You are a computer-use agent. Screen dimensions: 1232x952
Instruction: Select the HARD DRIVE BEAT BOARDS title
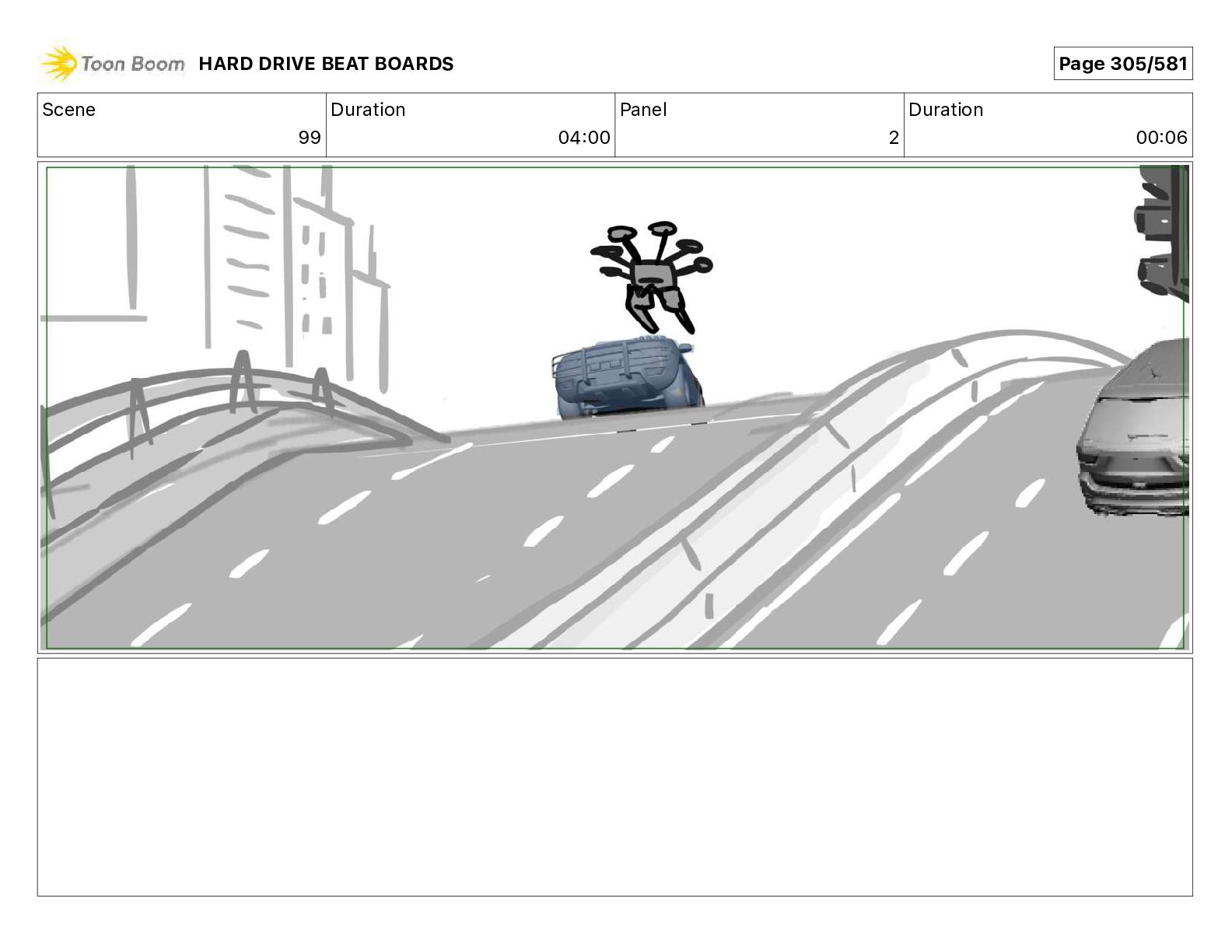point(326,64)
